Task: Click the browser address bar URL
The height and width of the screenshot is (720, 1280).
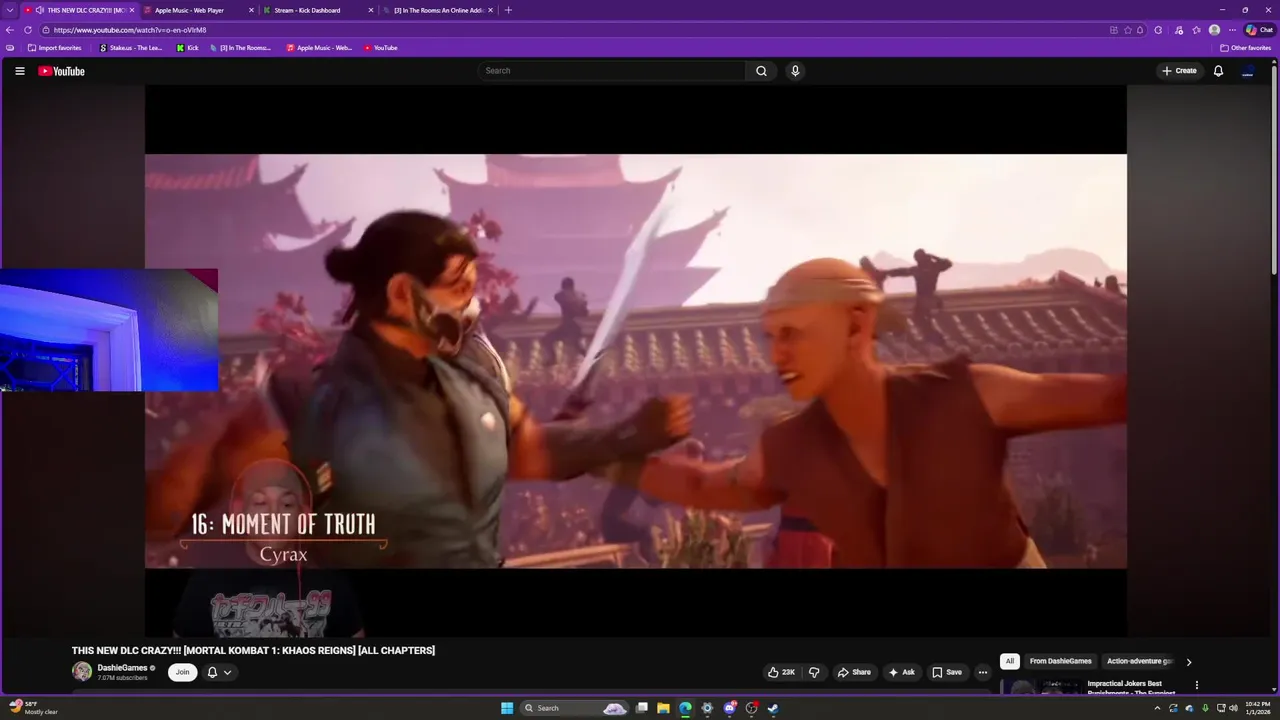Action: point(130,30)
